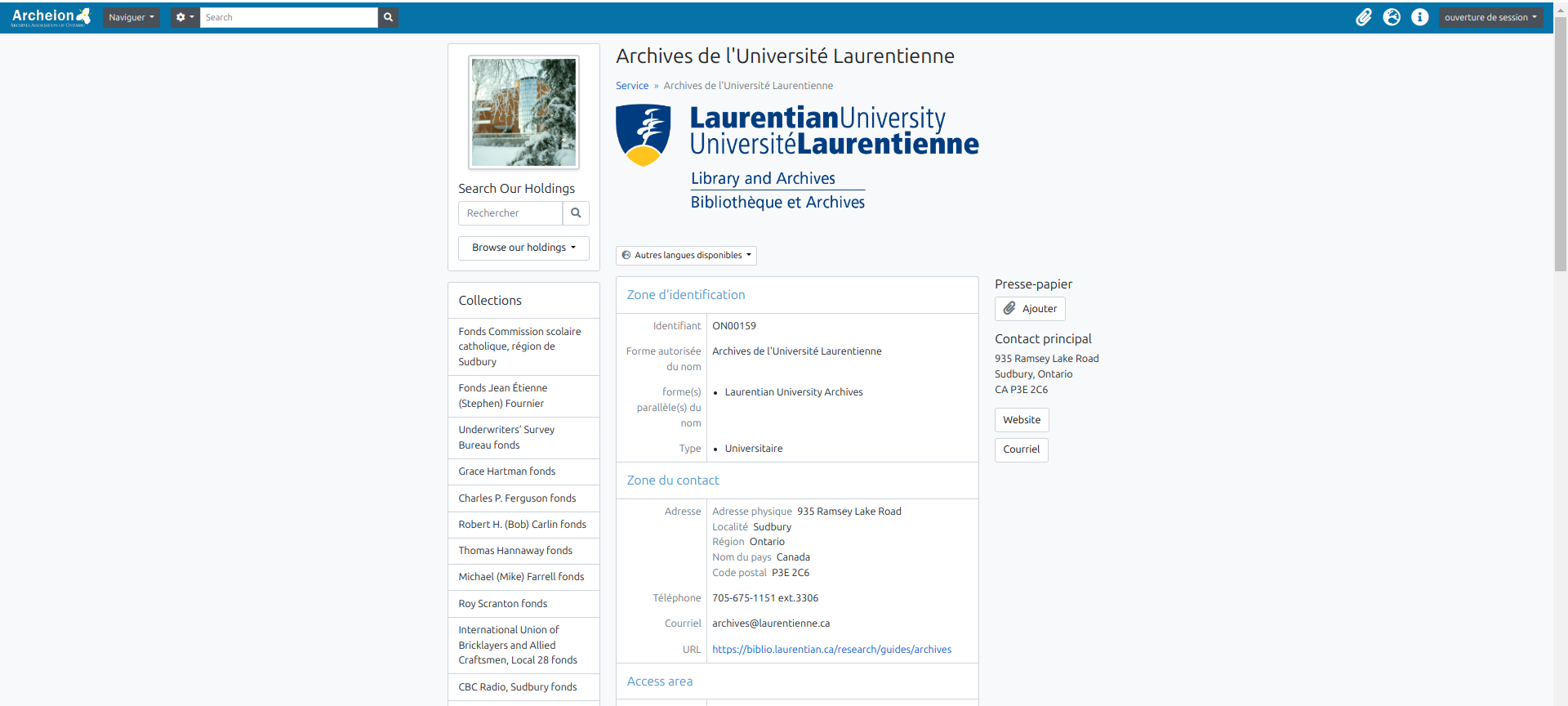Follow the Service breadcrumb link
Screen dimensions: 1568x706
tap(632, 86)
